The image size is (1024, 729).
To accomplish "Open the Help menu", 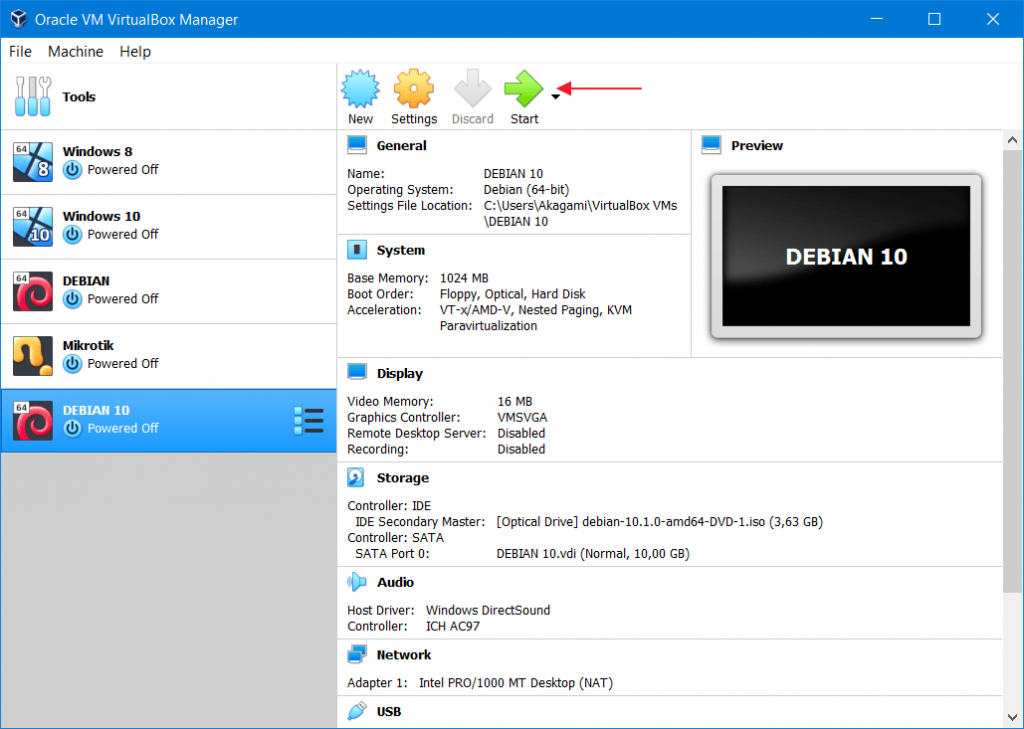I will (135, 51).
